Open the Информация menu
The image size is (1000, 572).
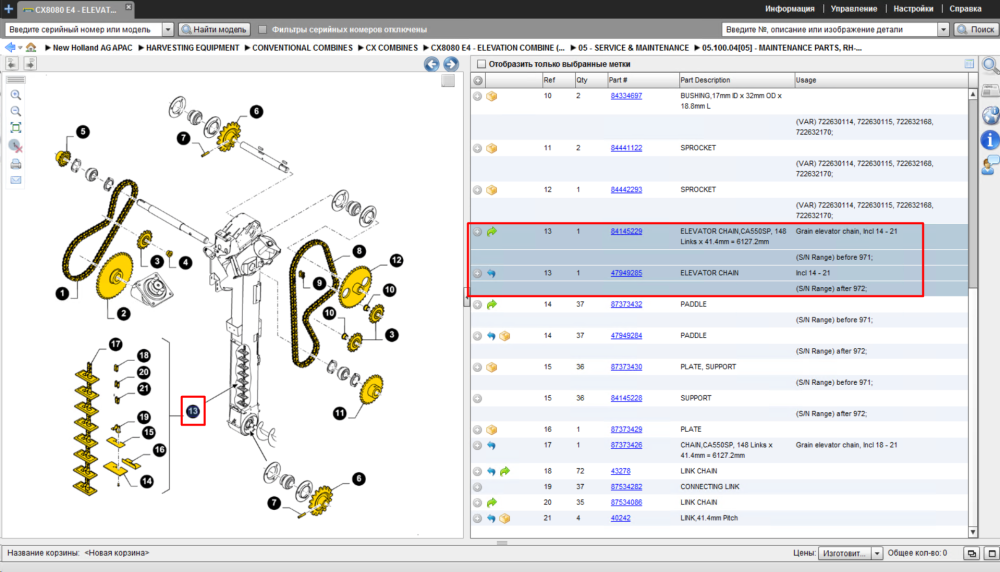coord(790,9)
